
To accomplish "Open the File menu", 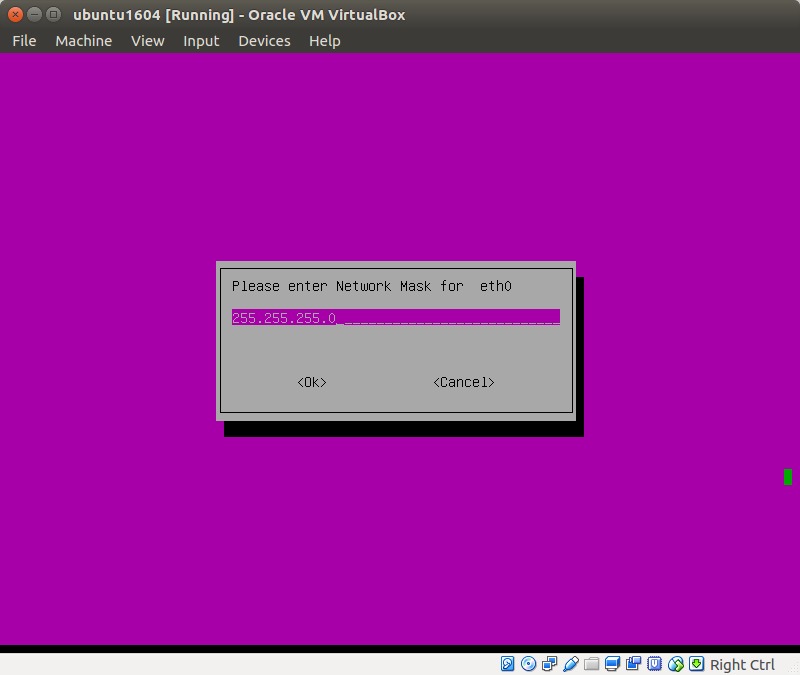I will tap(24, 41).
